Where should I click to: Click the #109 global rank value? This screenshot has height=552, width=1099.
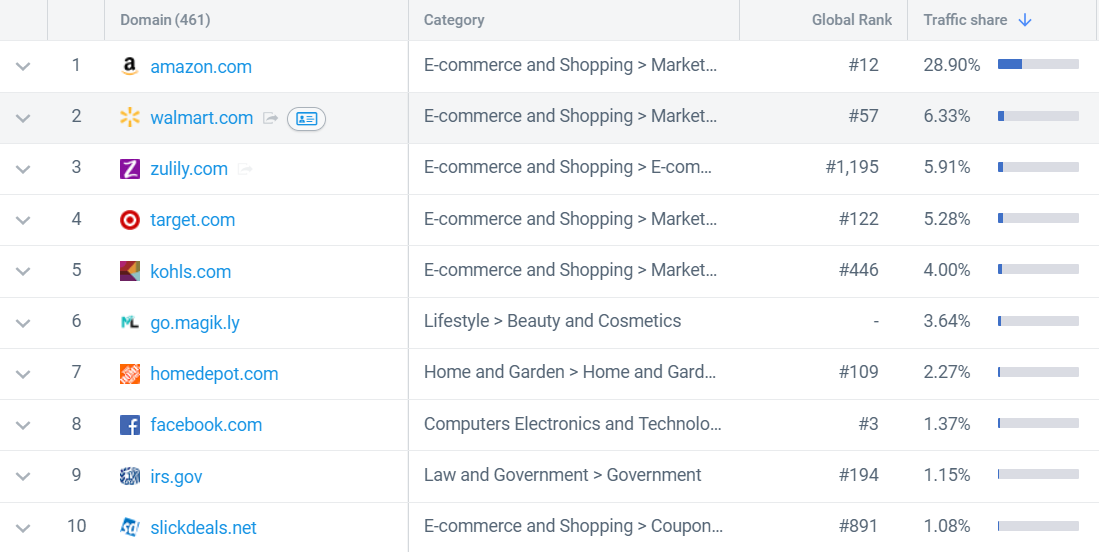click(x=859, y=372)
